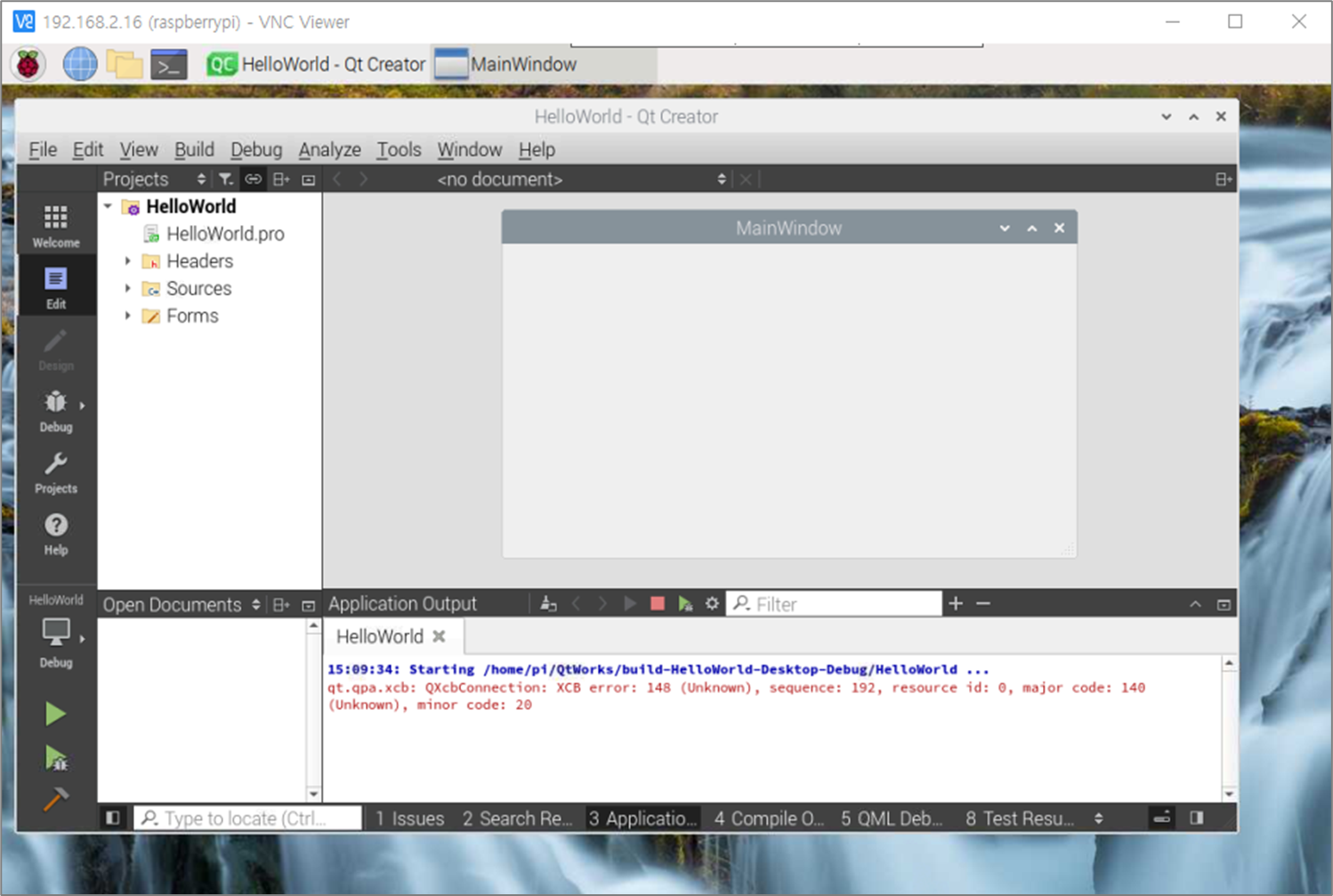
Task: Launch the terminal from taskbar
Action: pyautogui.click(x=168, y=64)
